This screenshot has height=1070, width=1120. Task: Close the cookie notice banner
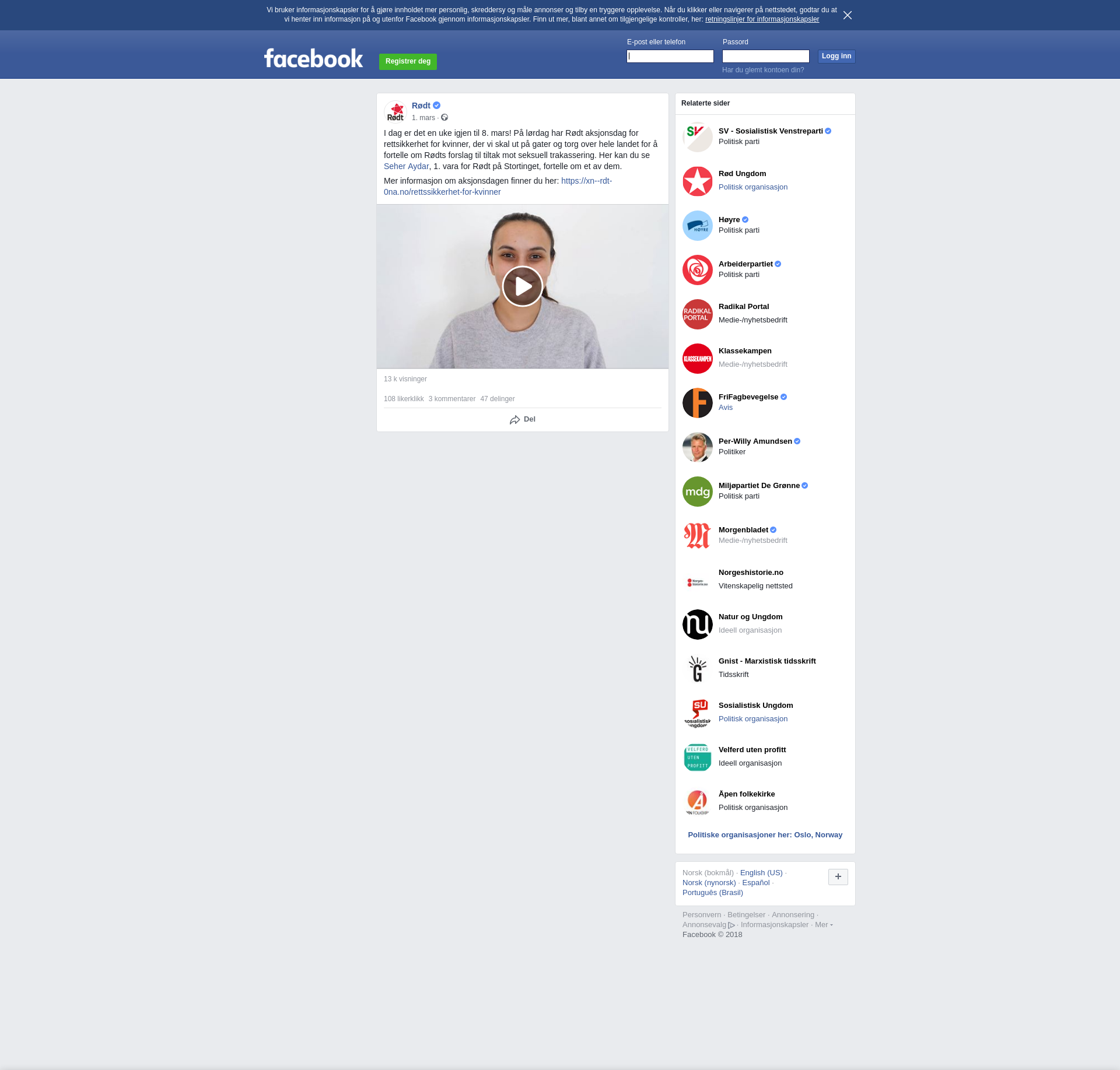848,15
